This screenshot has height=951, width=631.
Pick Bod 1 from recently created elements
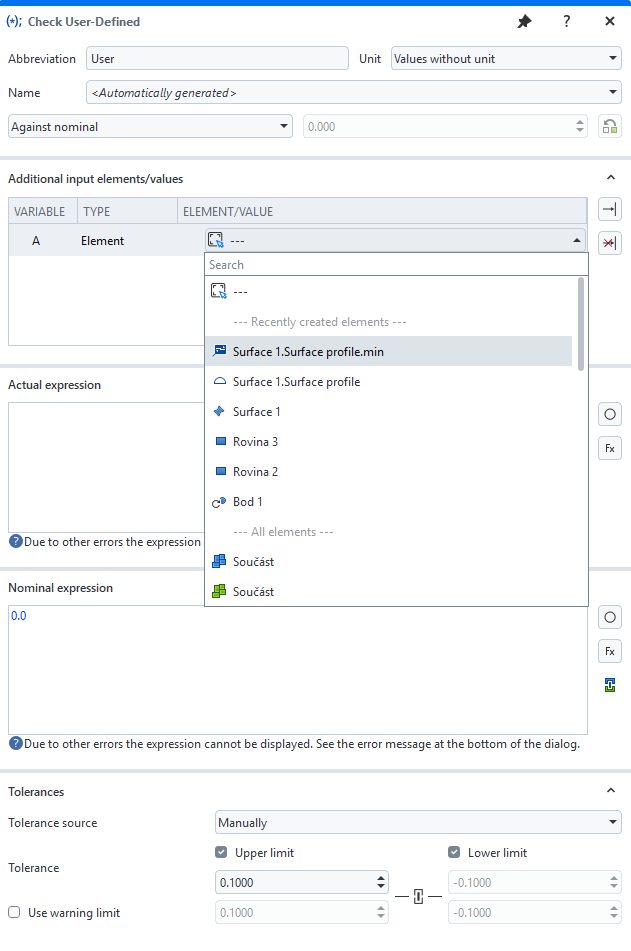coord(247,502)
